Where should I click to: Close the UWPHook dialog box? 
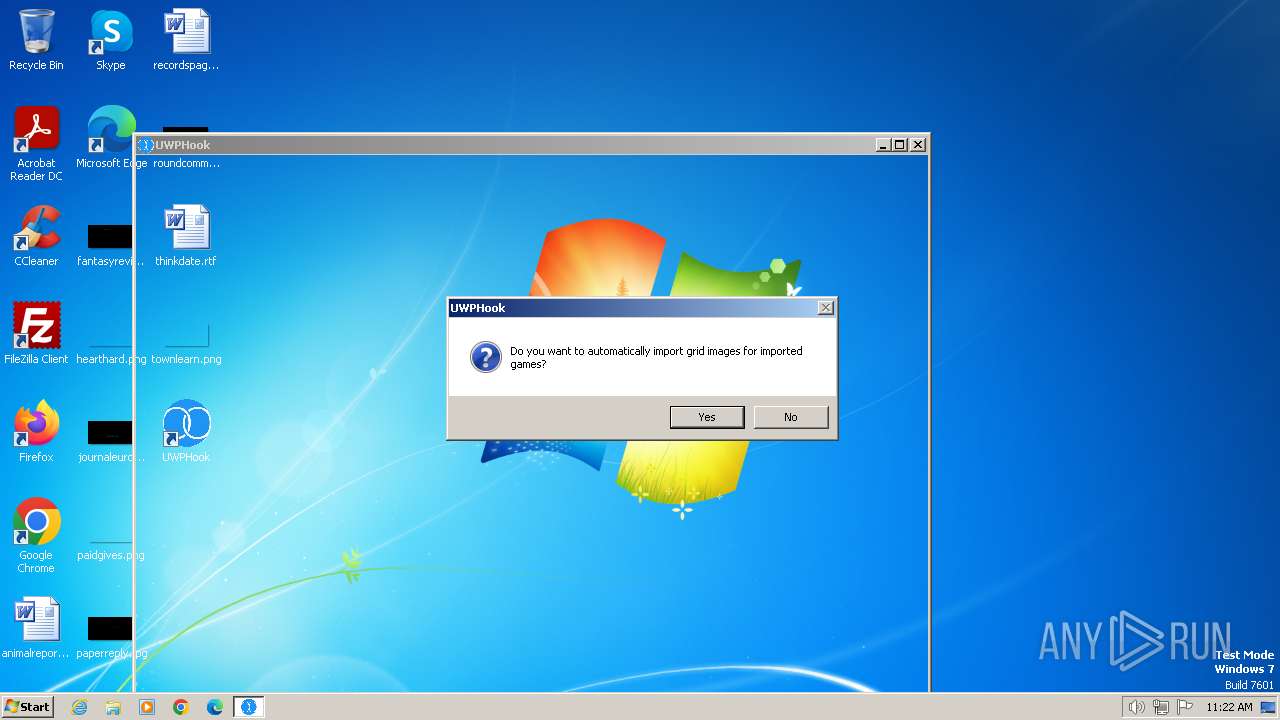point(825,308)
